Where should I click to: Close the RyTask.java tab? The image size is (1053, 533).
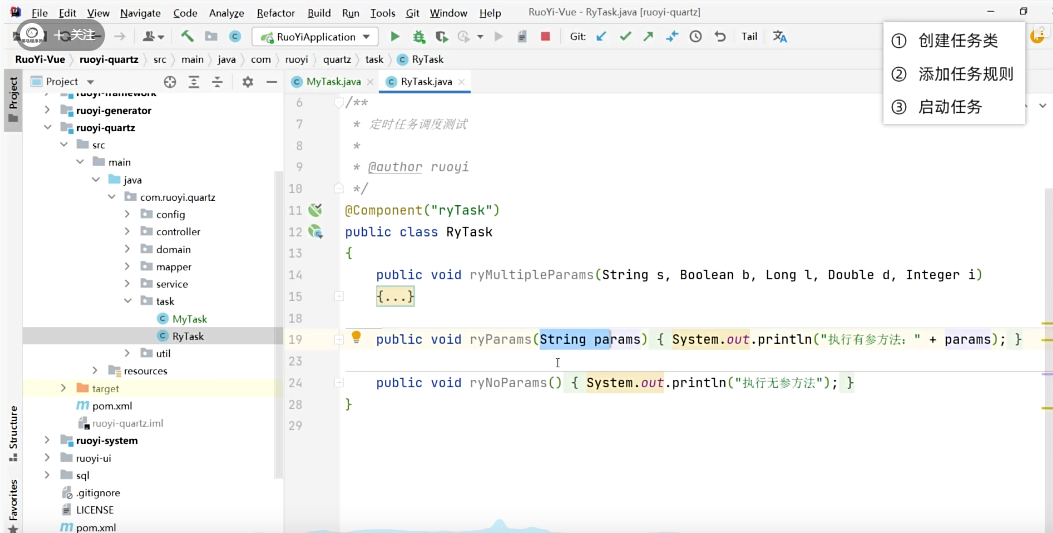(461, 82)
